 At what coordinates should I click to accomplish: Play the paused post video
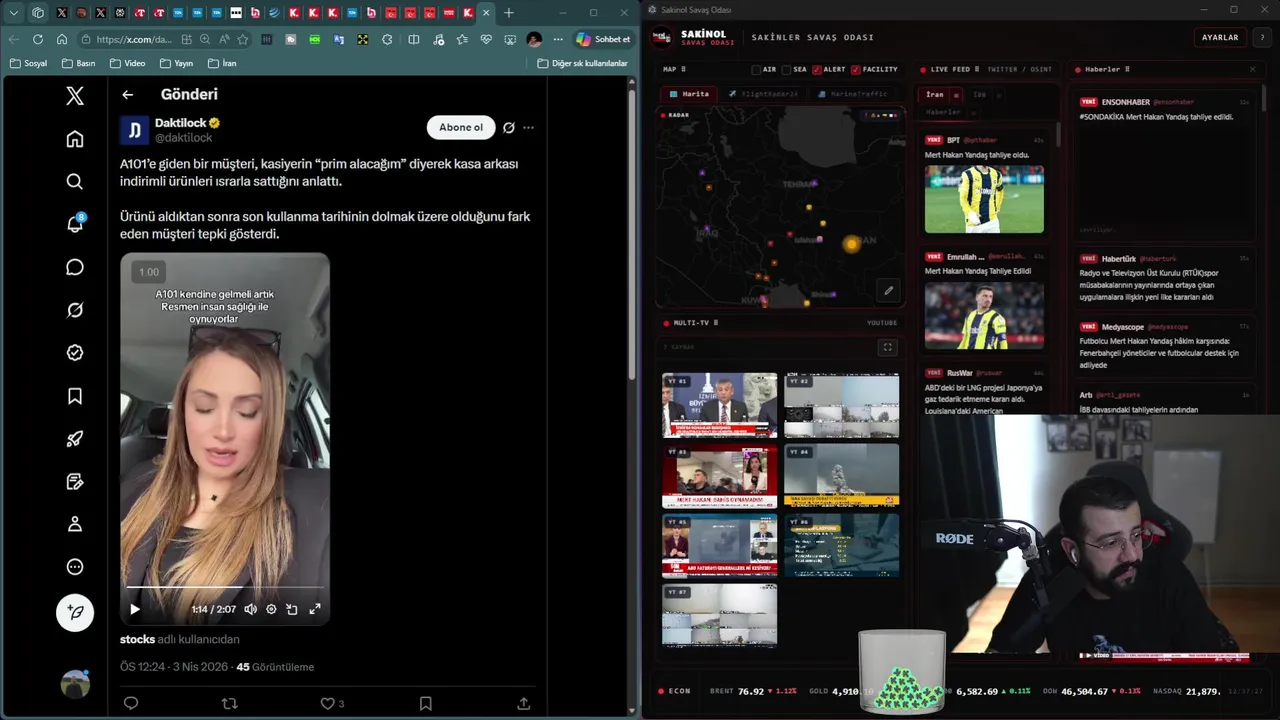pyautogui.click(x=135, y=609)
